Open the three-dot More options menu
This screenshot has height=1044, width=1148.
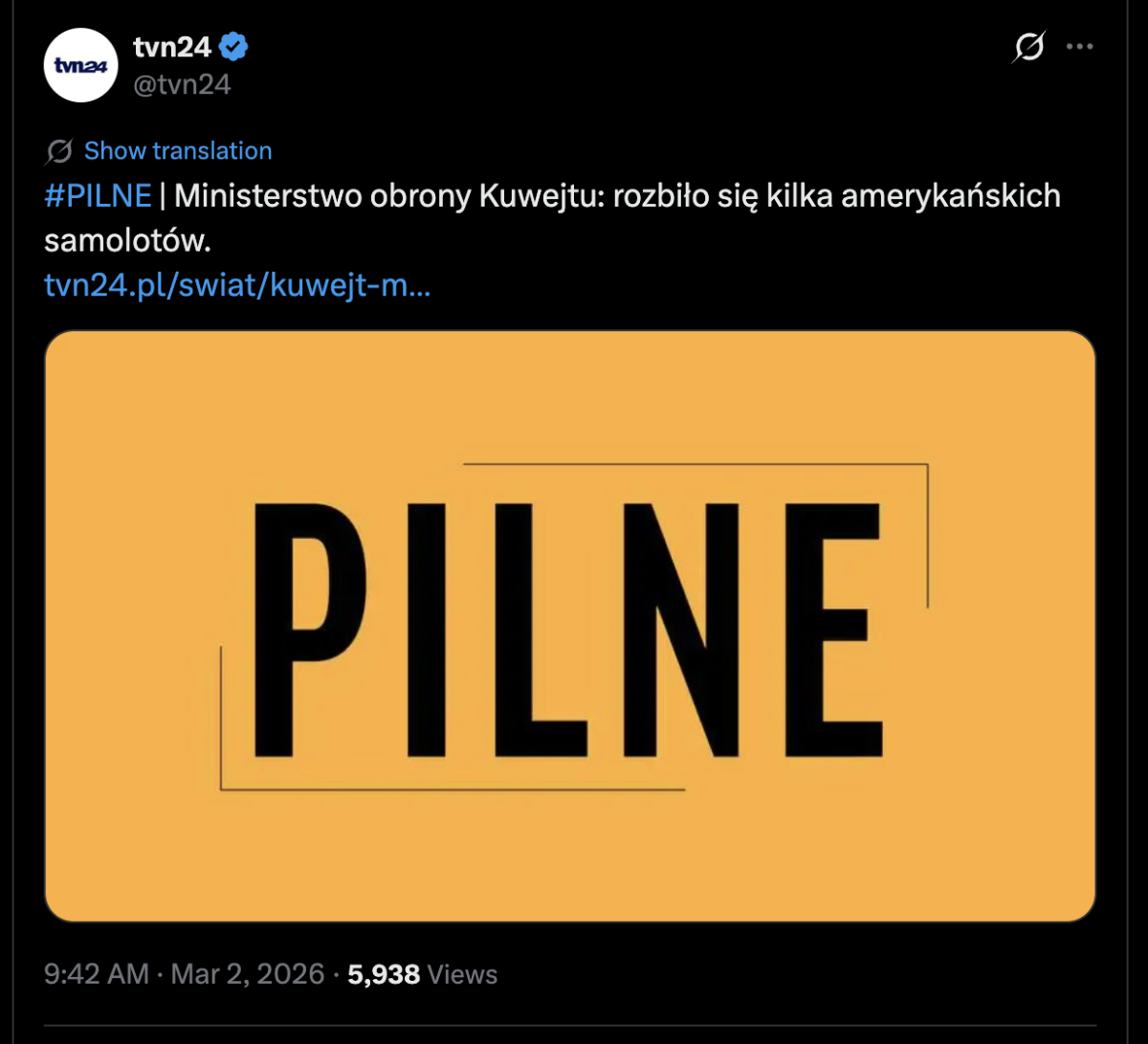click(x=1080, y=47)
